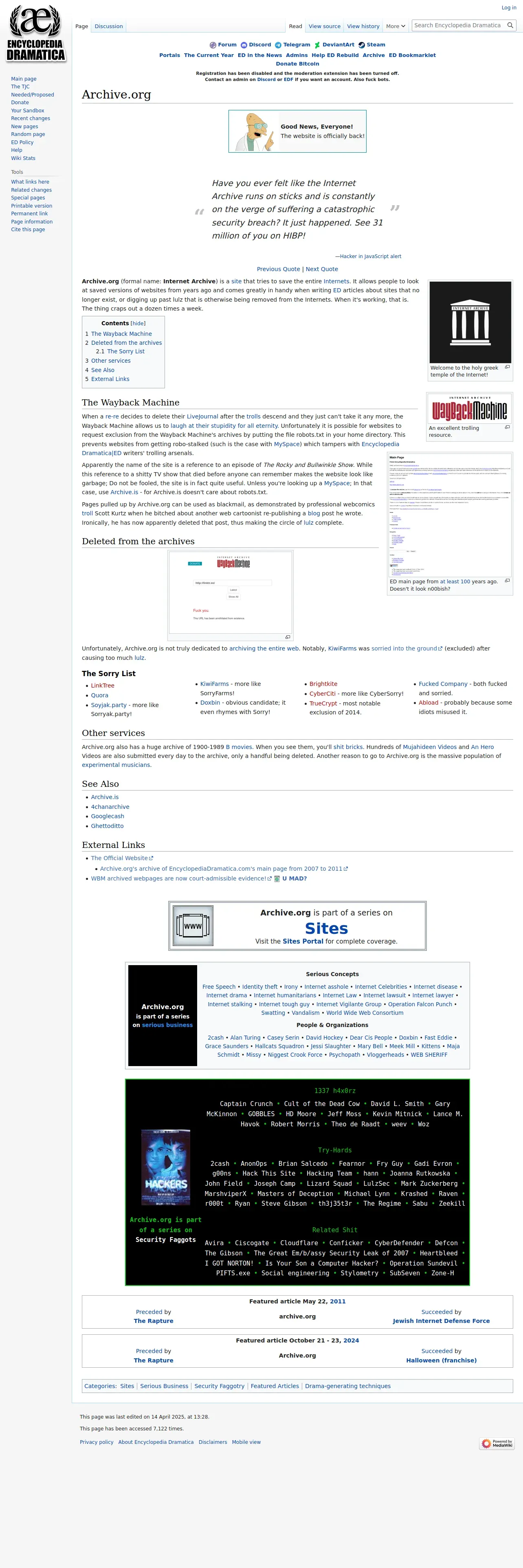This screenshot has height=1568, width=523.
Task: Click the search magnifier icon
Action: coord(510,26)
